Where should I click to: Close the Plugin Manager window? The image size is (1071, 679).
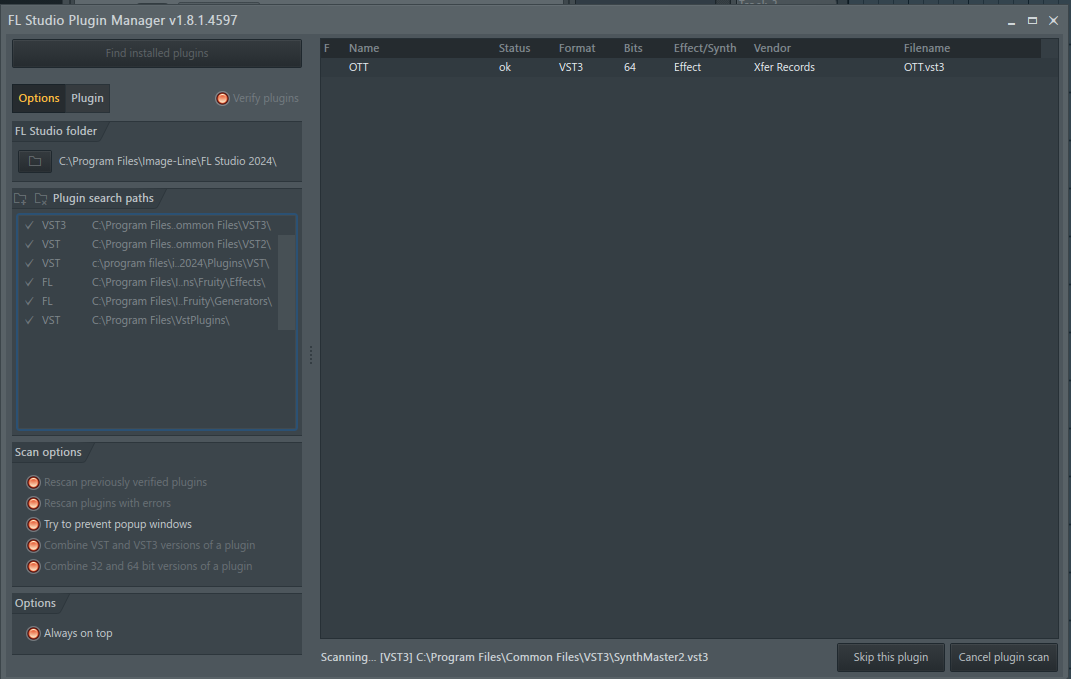click(x=1053, y=21)
